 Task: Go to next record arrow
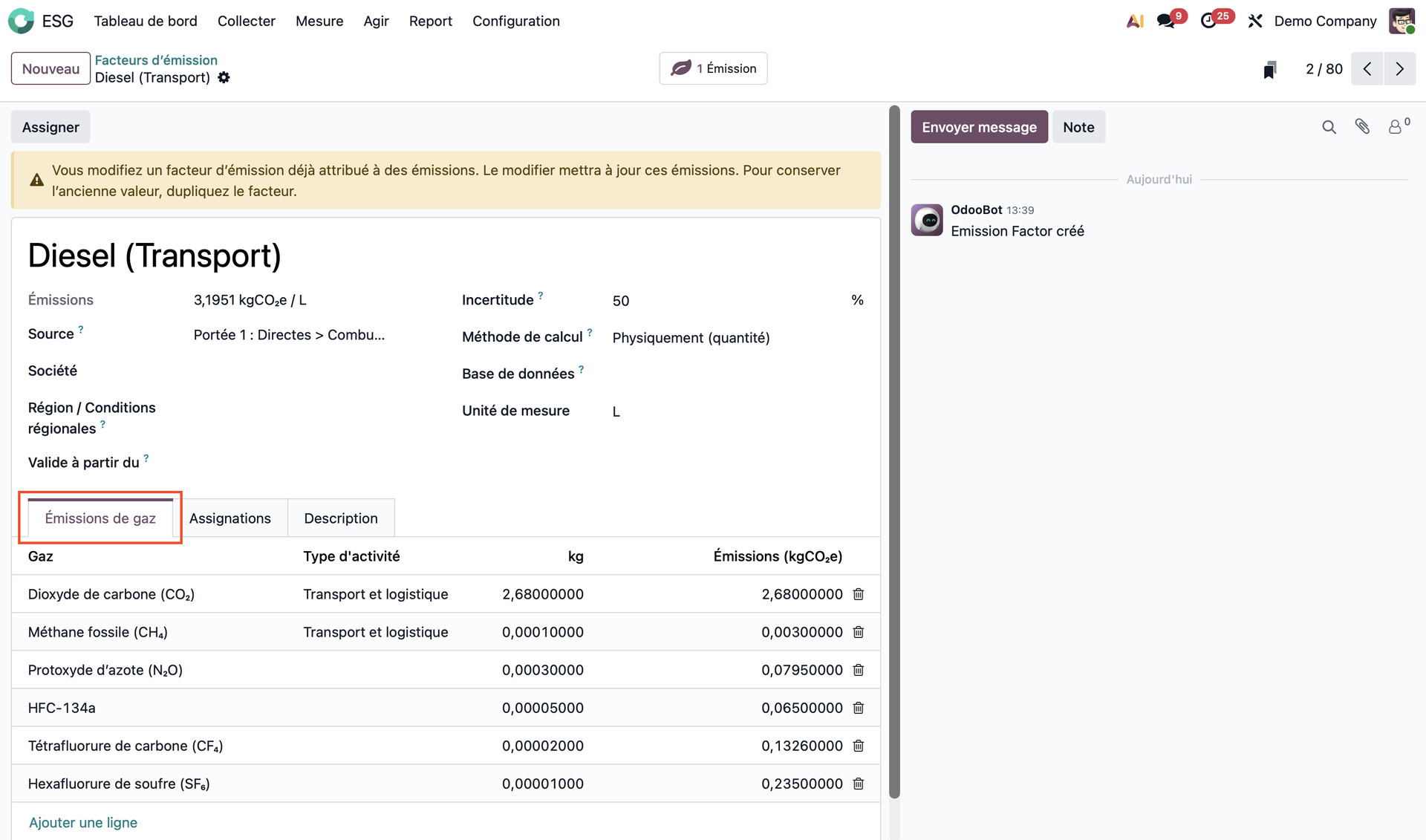tap(1399, 69)
